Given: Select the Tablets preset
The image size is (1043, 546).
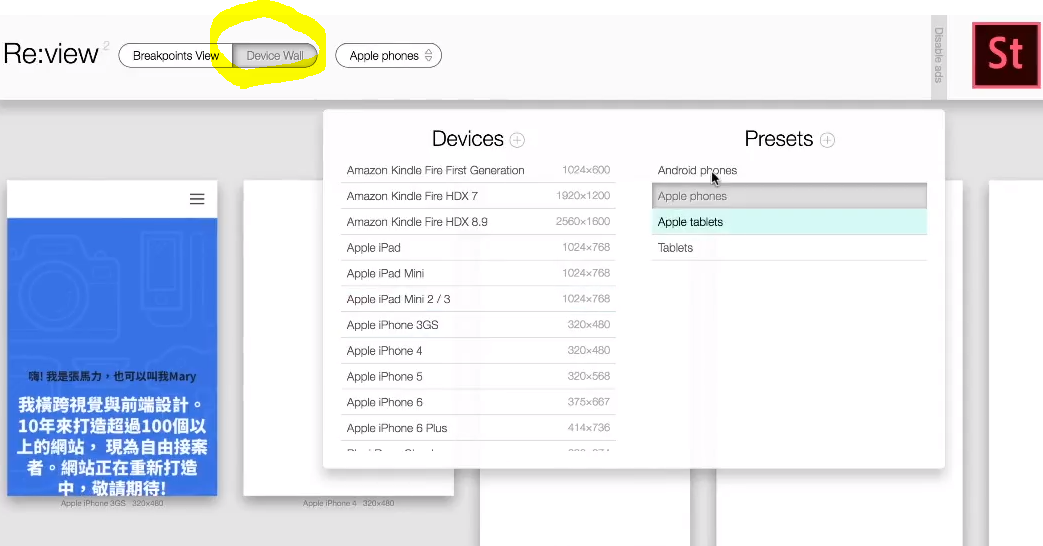Looking at the screenshot, I should [x=789, y=247].
